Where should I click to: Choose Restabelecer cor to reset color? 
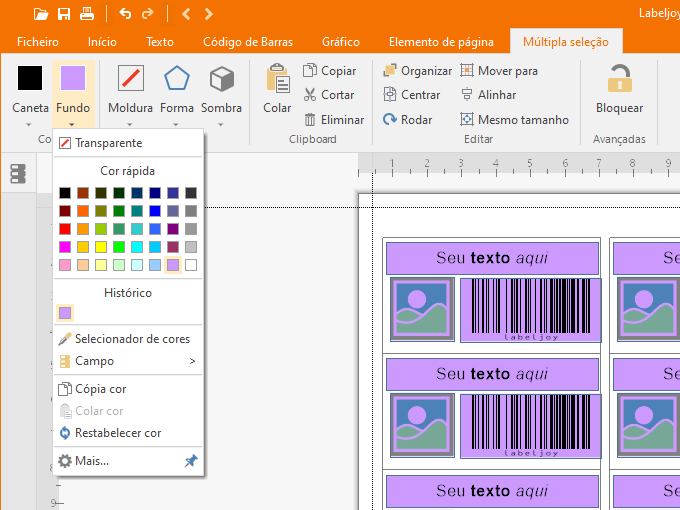pyautogui.click(x=128, y=433)
